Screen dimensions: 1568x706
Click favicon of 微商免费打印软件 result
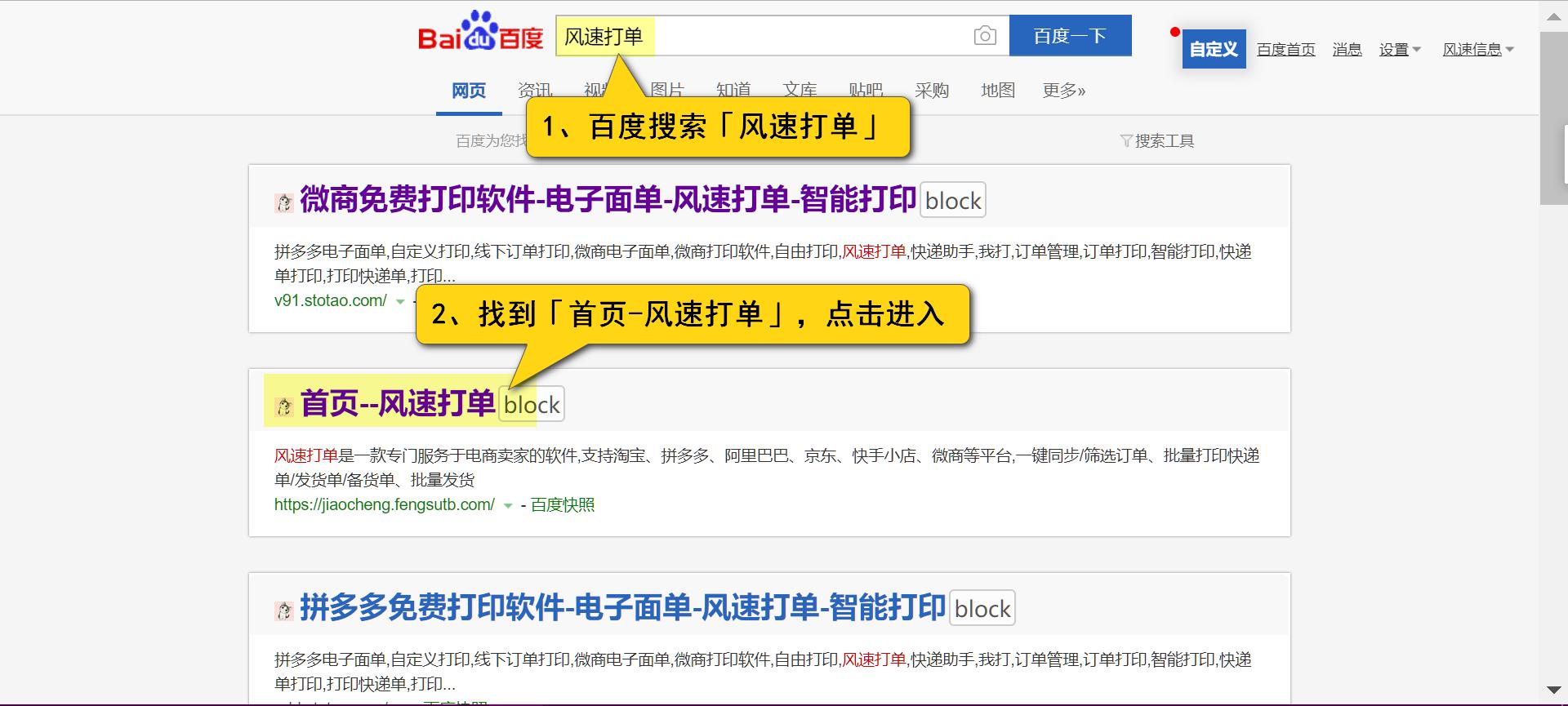284,203
